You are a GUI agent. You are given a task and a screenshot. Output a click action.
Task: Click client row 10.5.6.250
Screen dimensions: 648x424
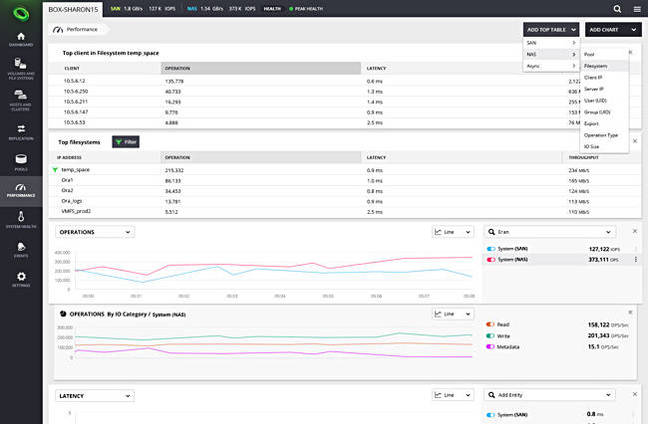click(314, 91)
